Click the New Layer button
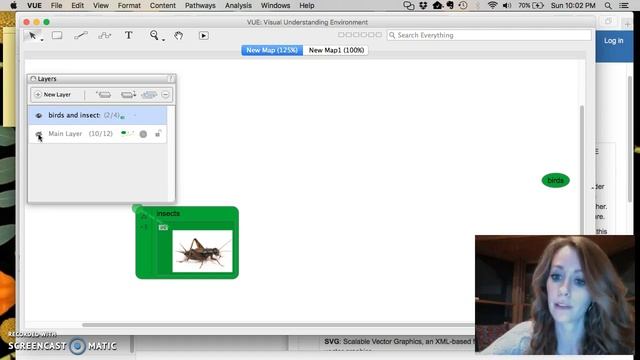This screenshot has width=640, height=360. tap(53, 95)
